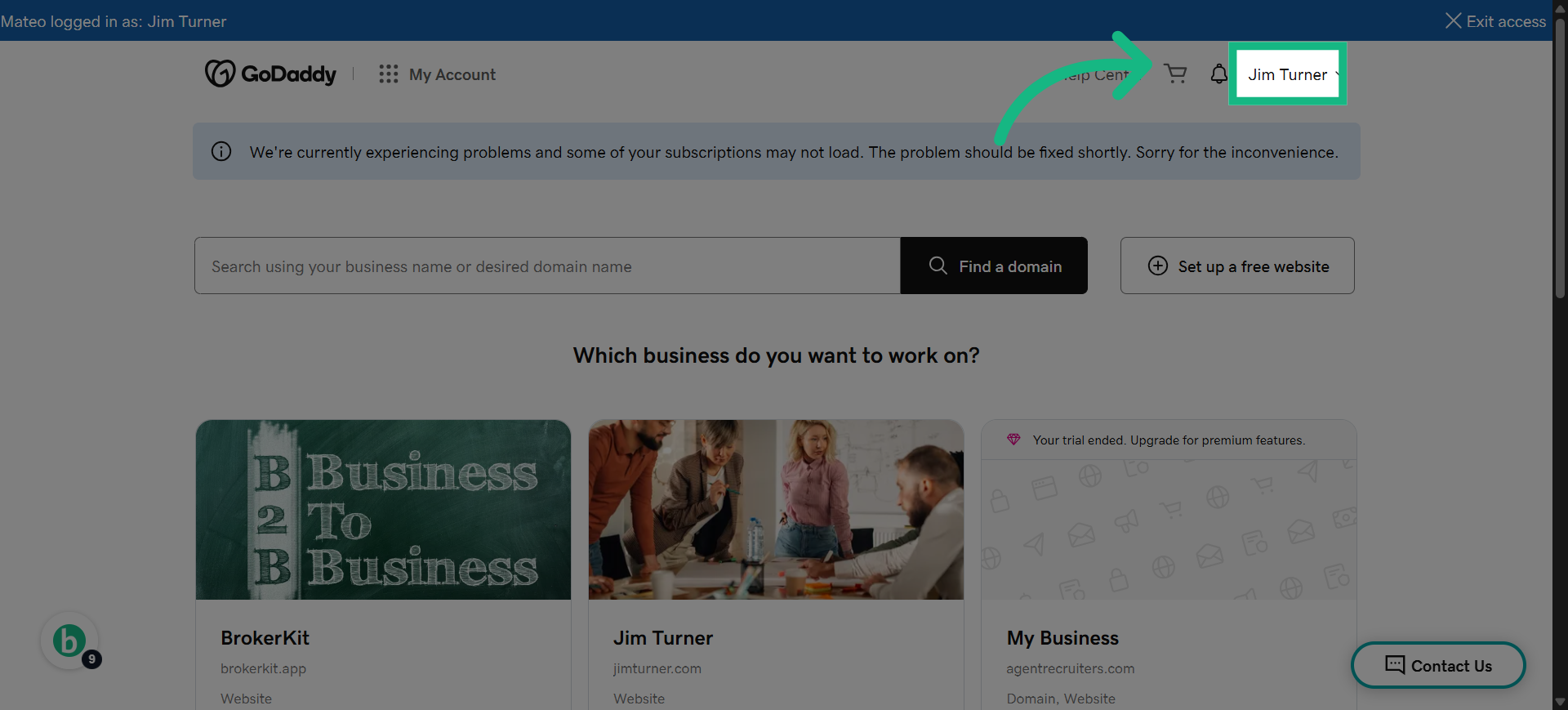1568x710 pixels.
Task: Focus the domain name search field
Action: coord(547,266)
